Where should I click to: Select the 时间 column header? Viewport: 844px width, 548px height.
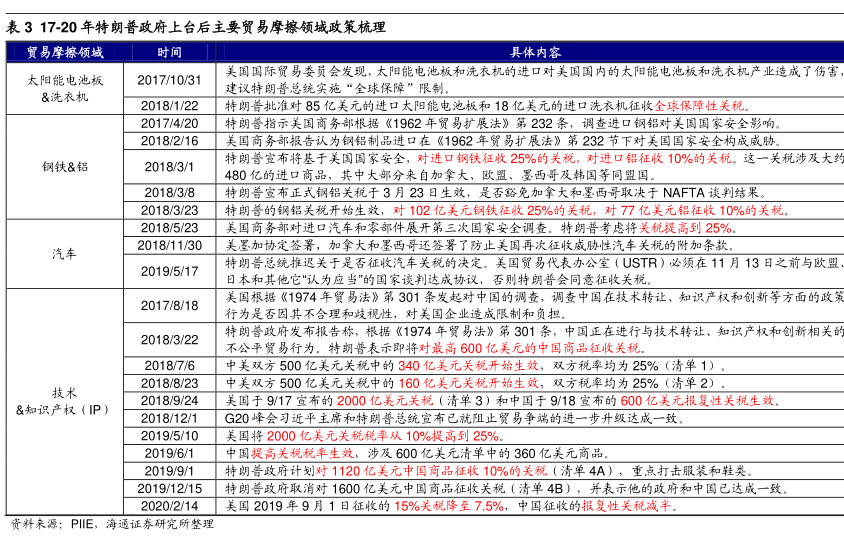pos(169,52)
